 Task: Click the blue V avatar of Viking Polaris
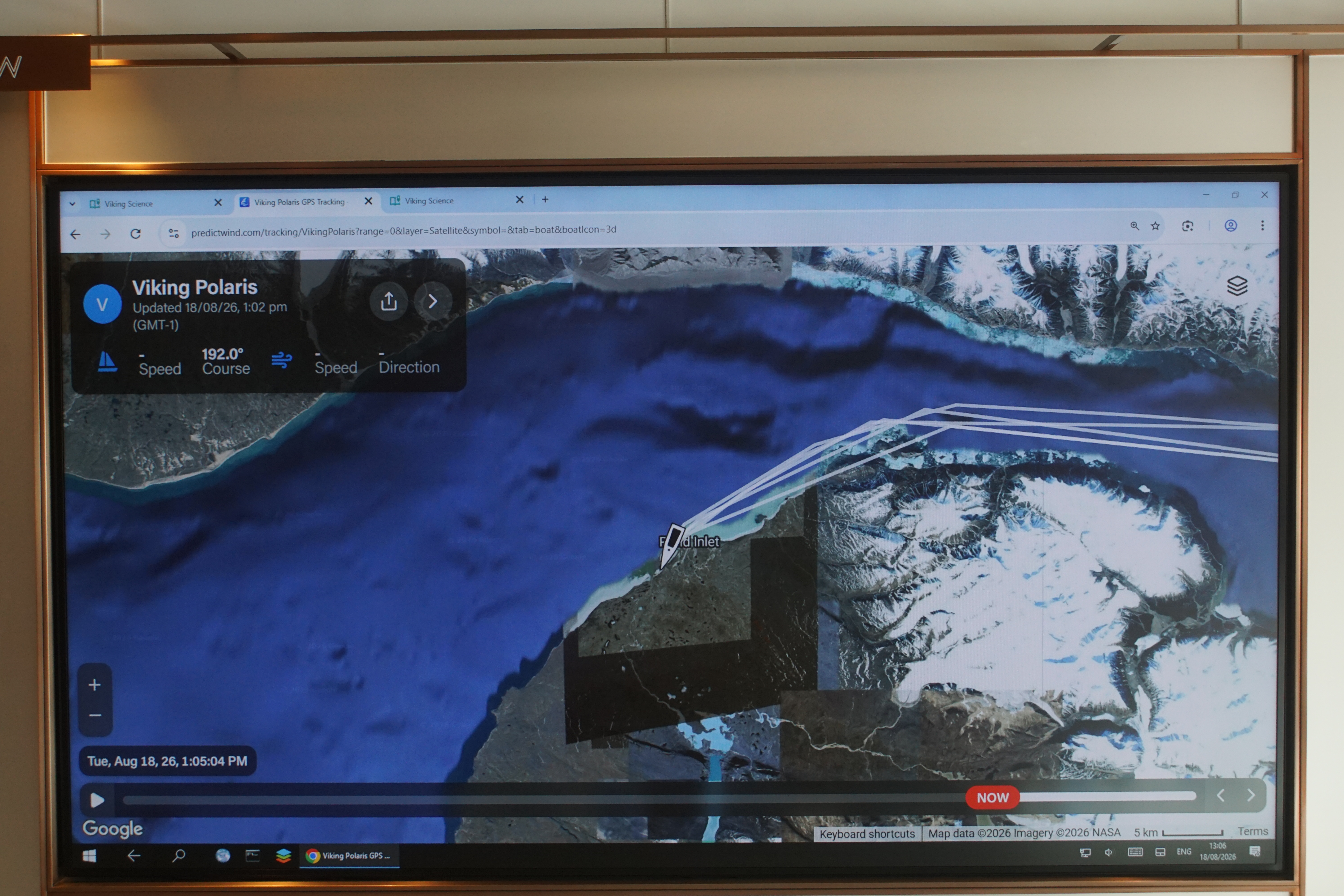click(x=102, y=304)
